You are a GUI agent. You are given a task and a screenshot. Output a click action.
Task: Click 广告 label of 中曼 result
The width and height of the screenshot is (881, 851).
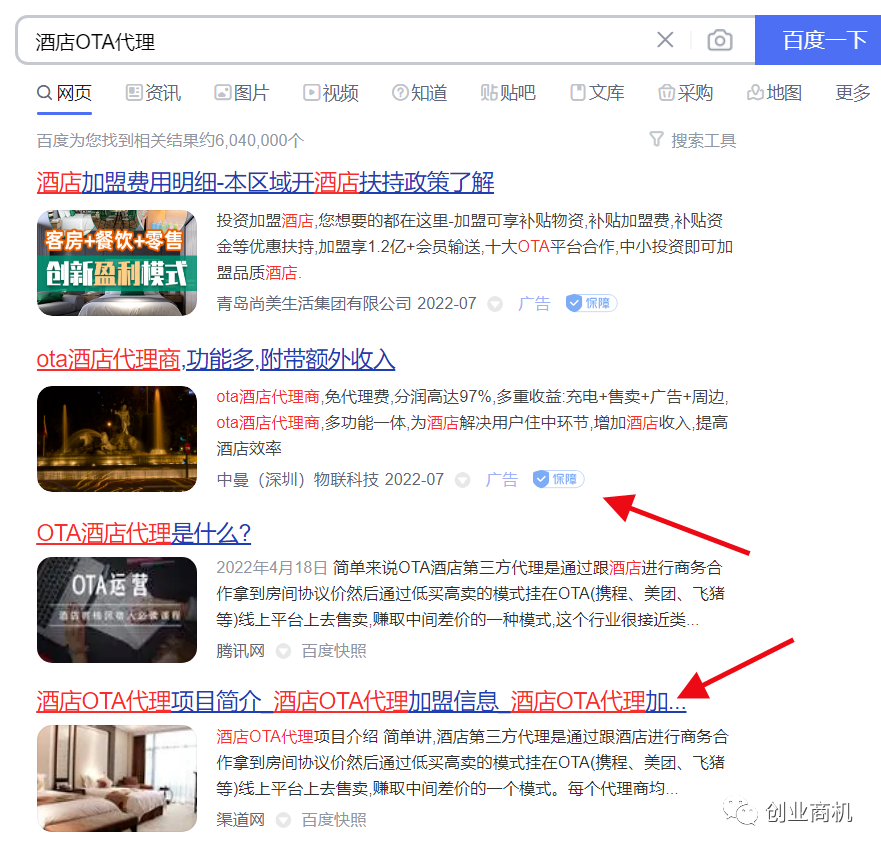(x=501, y=480)
